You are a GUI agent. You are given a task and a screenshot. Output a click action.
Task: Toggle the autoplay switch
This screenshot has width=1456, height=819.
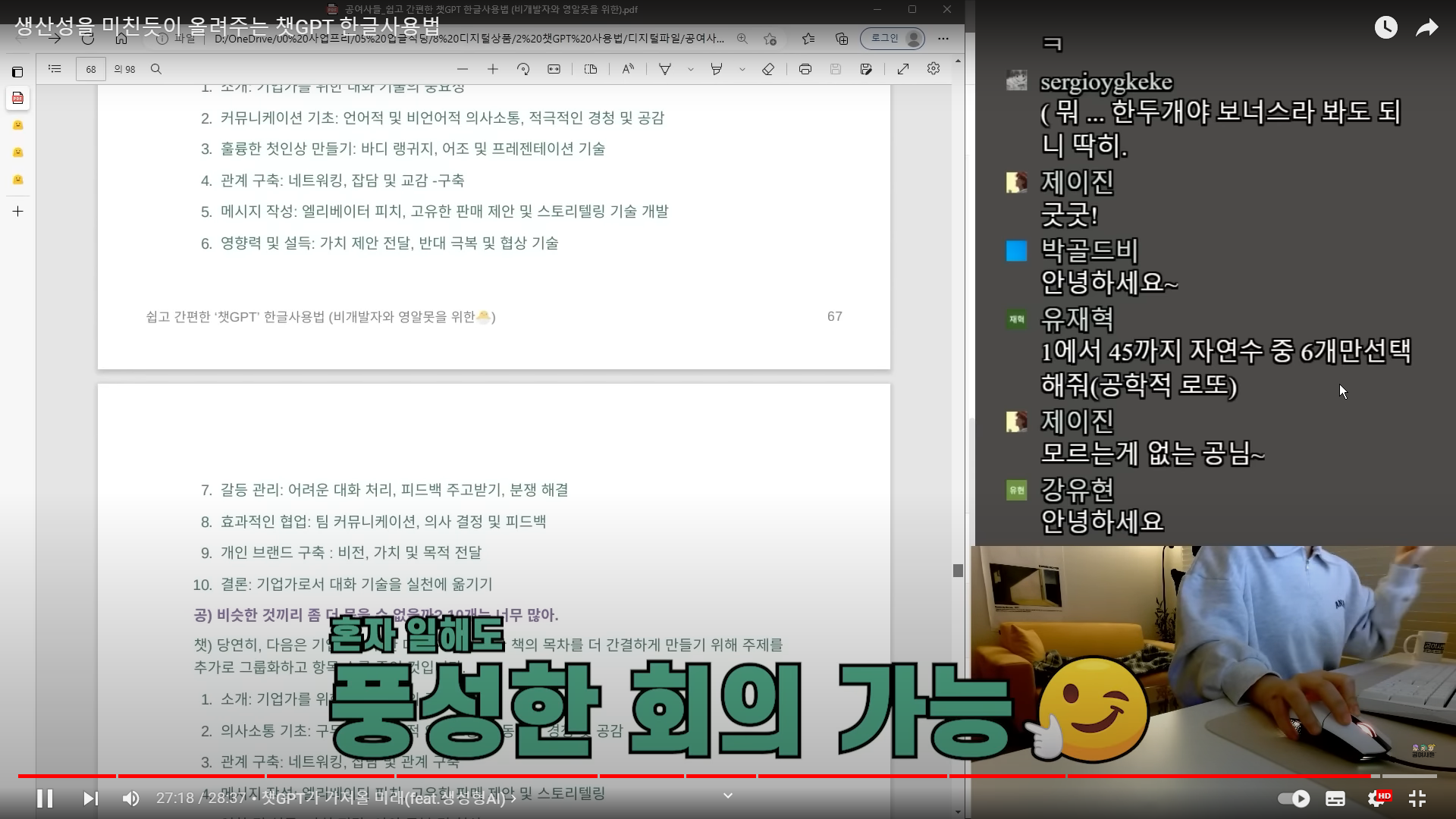point(1293,799)
